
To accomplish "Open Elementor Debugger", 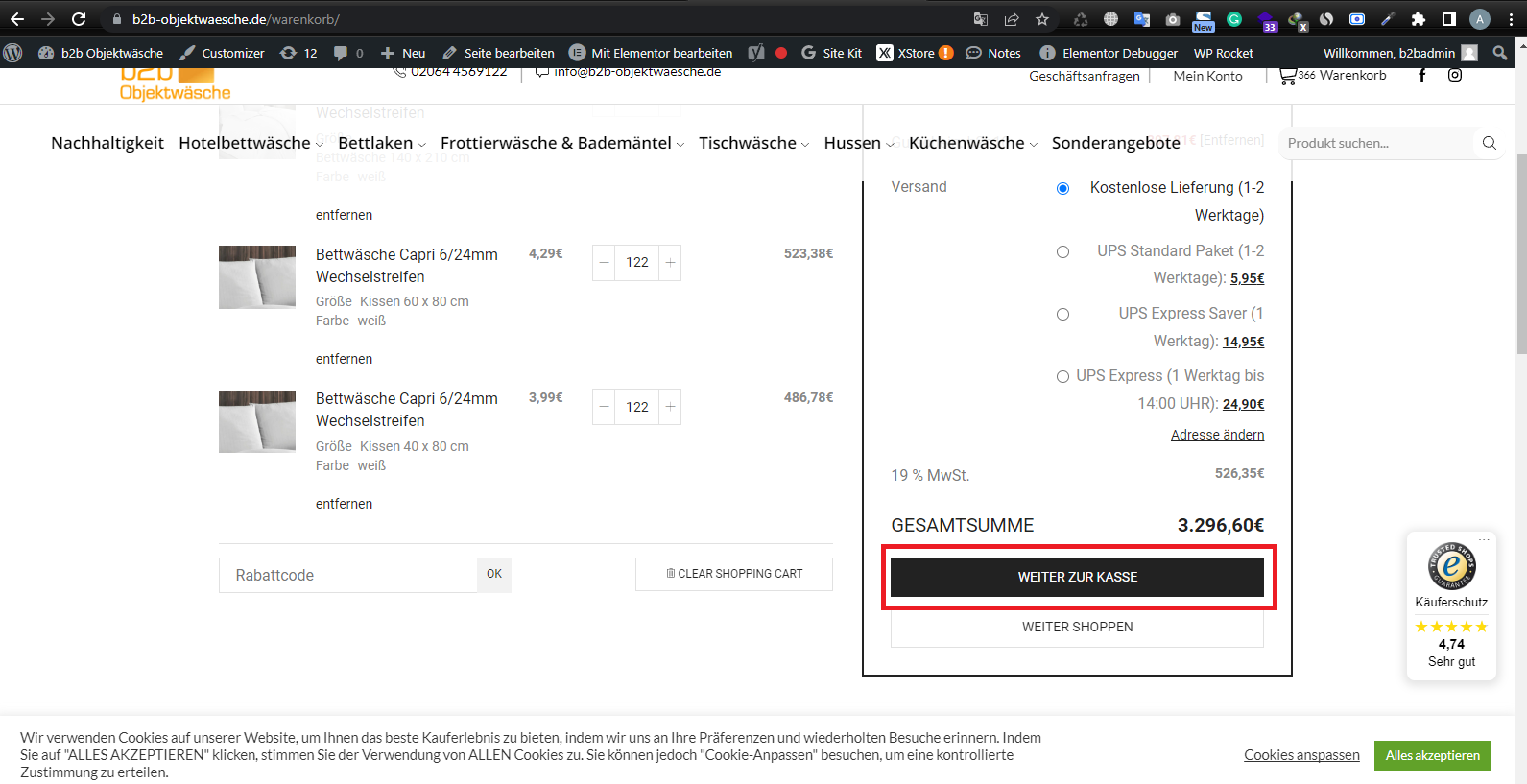I will [1109, 53].
